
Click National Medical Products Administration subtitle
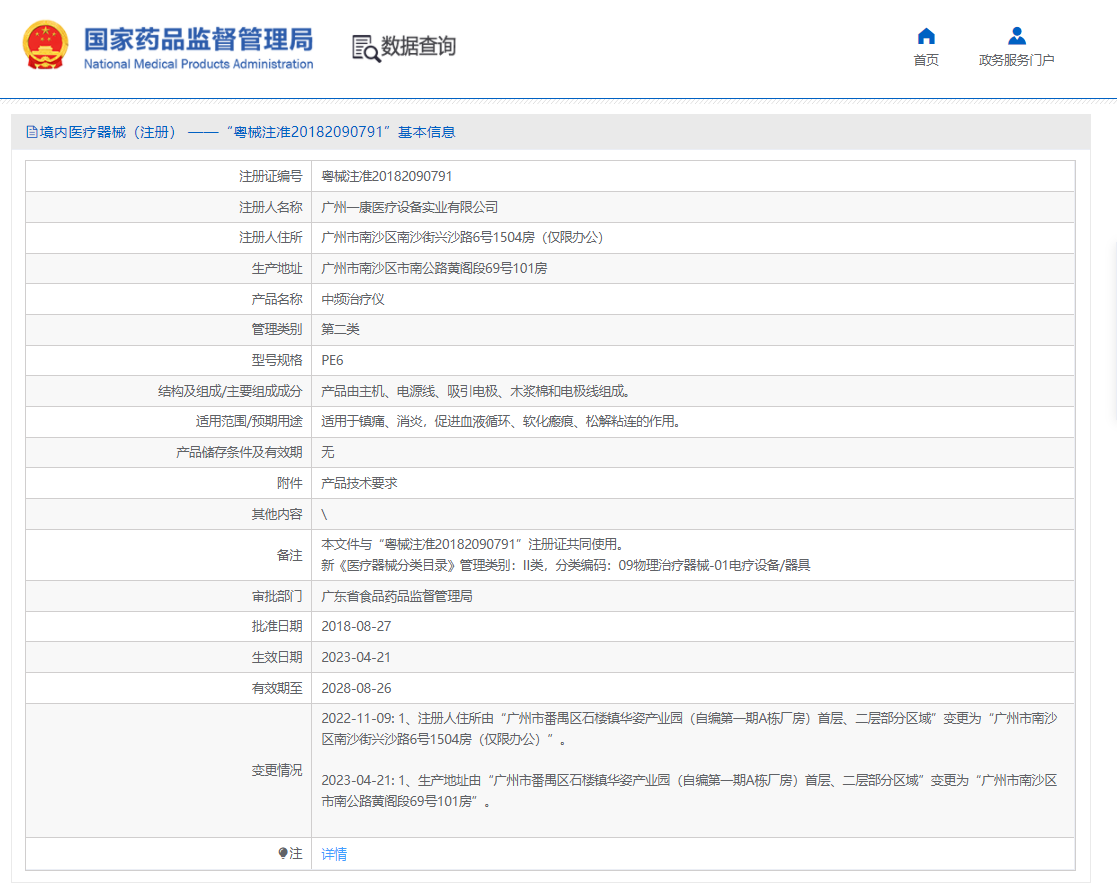click(x=198, y=64)
